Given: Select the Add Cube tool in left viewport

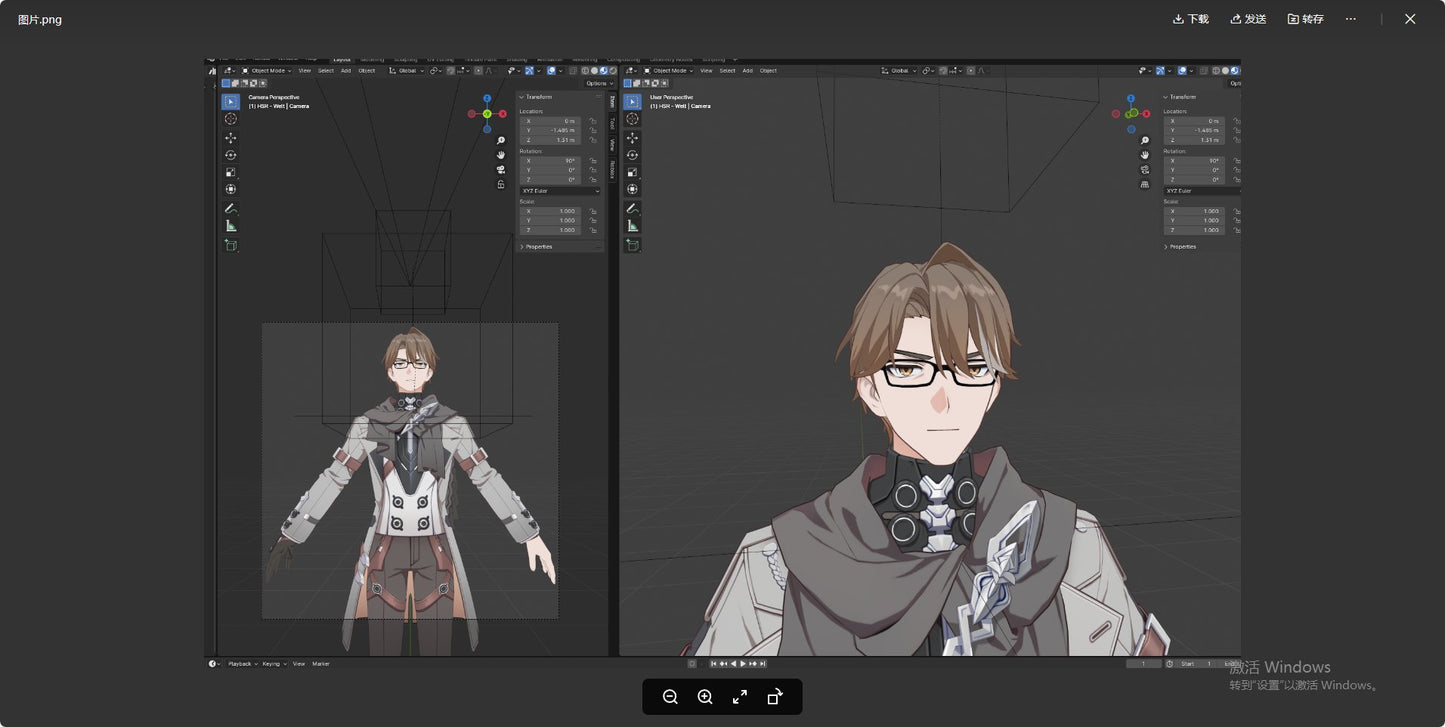Looking at the screenshot, I should (231, 245).
